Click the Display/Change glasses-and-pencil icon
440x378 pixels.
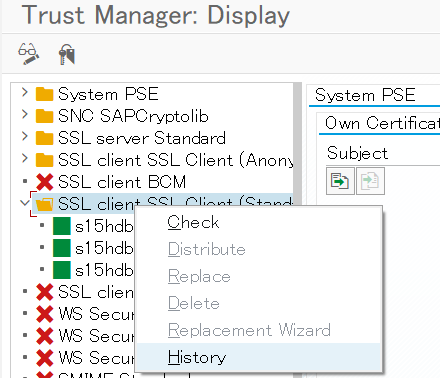tap(29, 54)
